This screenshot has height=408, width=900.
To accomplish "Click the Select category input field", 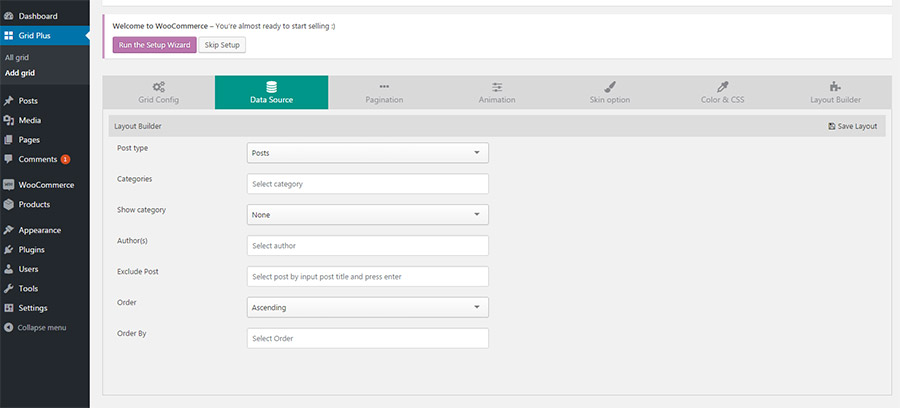I will pos(367,184).
